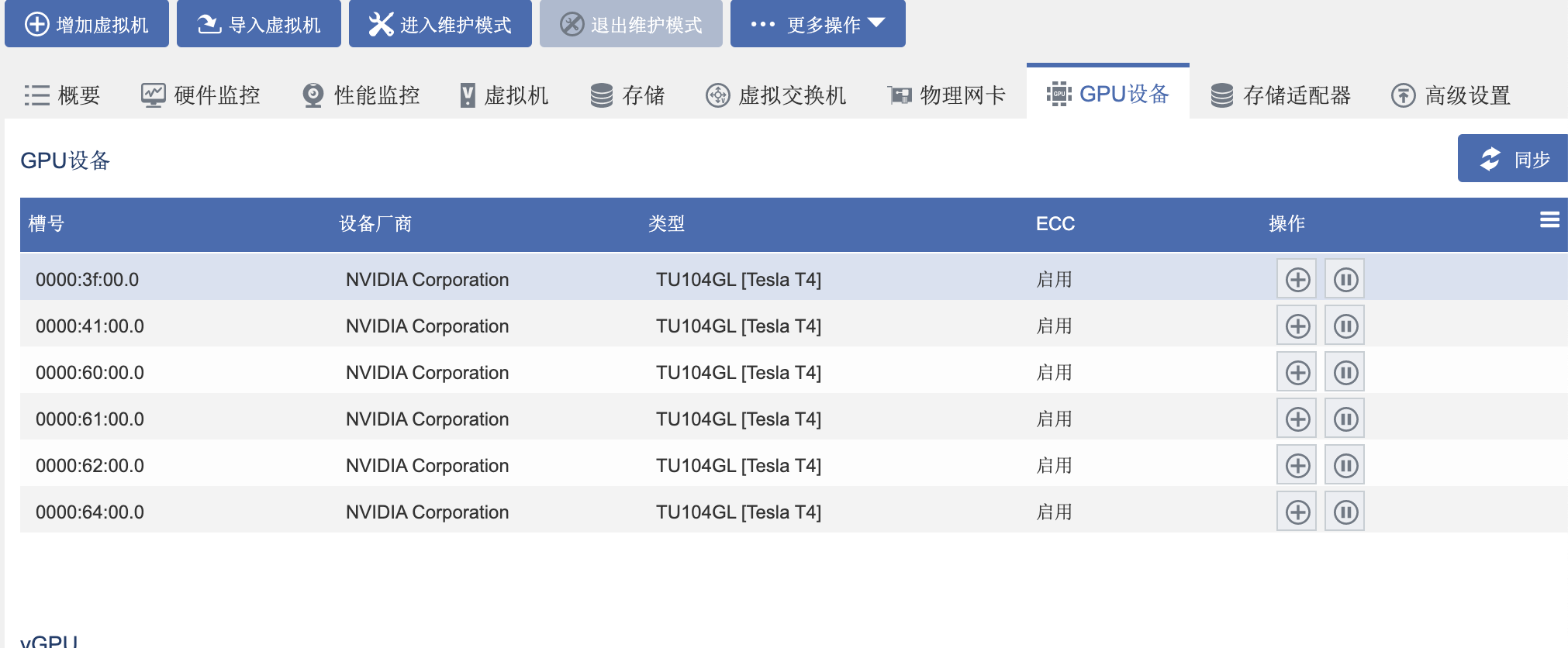
Task: Click the pause icon for GPU 0000:61:00.0
Action: [x=1345, y=419]
